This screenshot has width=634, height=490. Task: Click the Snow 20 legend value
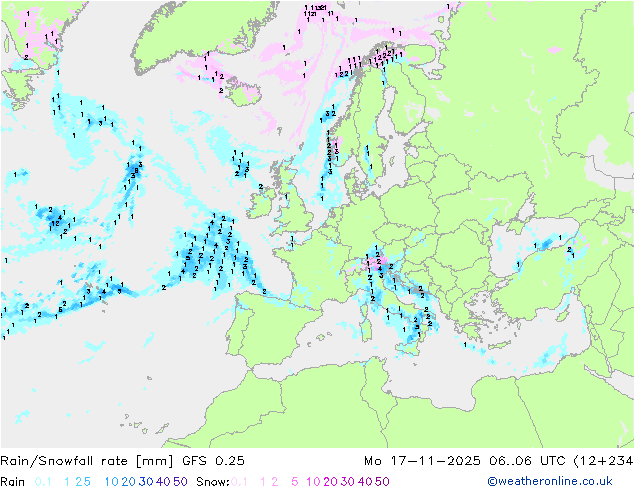click(x=330, y=482)
